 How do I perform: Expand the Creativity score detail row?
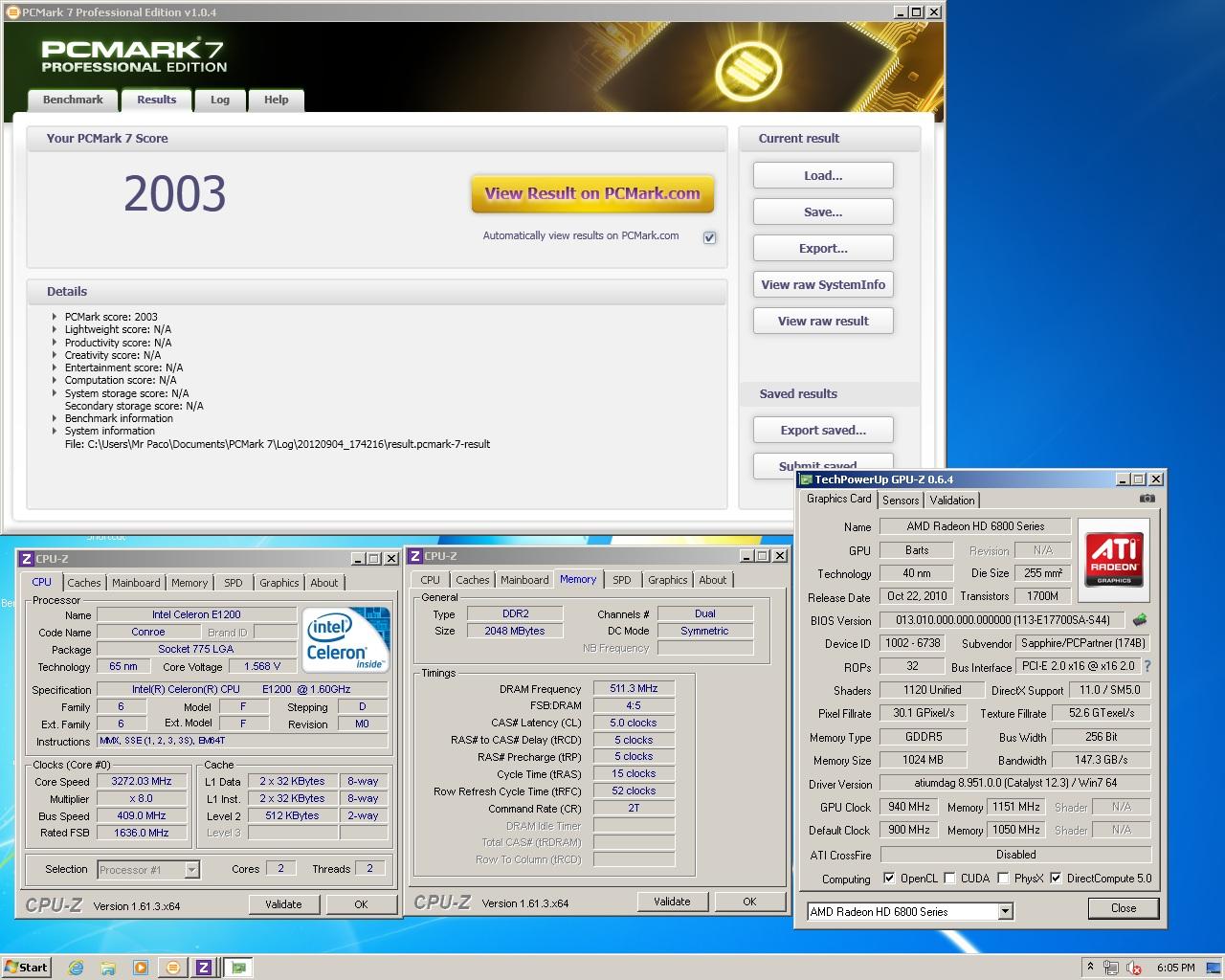(x=55, y=355)
